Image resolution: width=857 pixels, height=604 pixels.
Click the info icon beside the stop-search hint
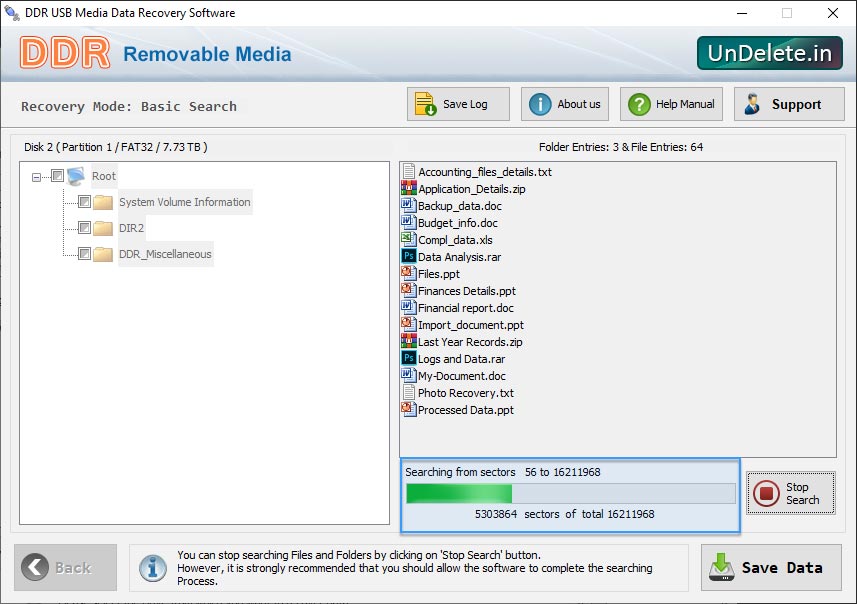pos(153,568)
